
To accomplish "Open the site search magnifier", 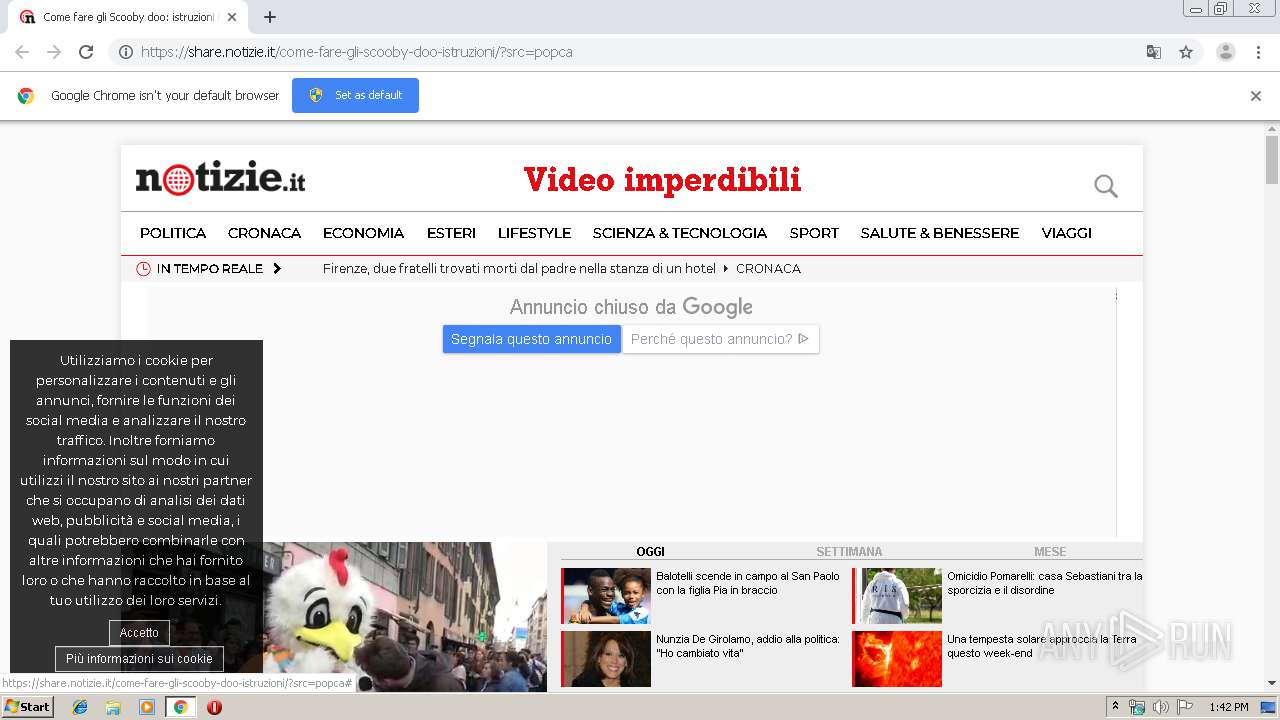I will coord(1105,186).
